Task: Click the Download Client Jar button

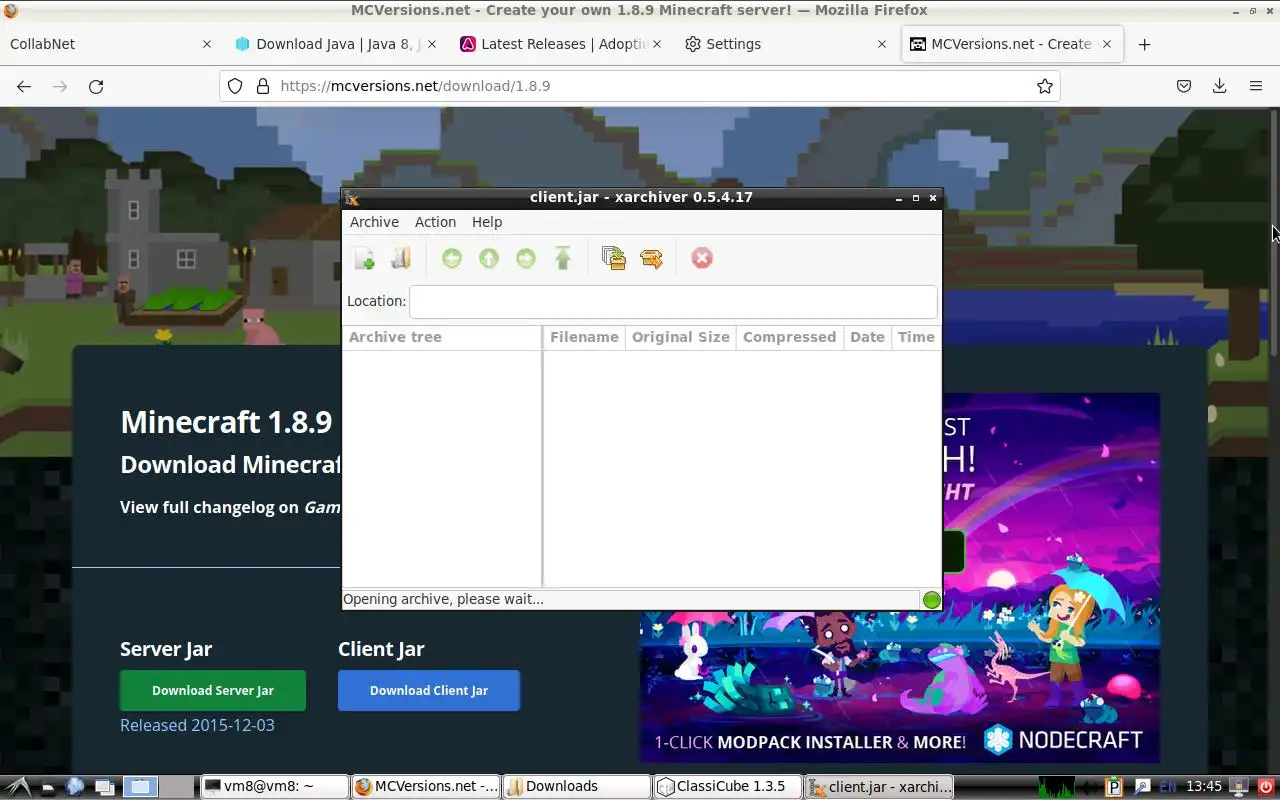Action: coord(429,691)
